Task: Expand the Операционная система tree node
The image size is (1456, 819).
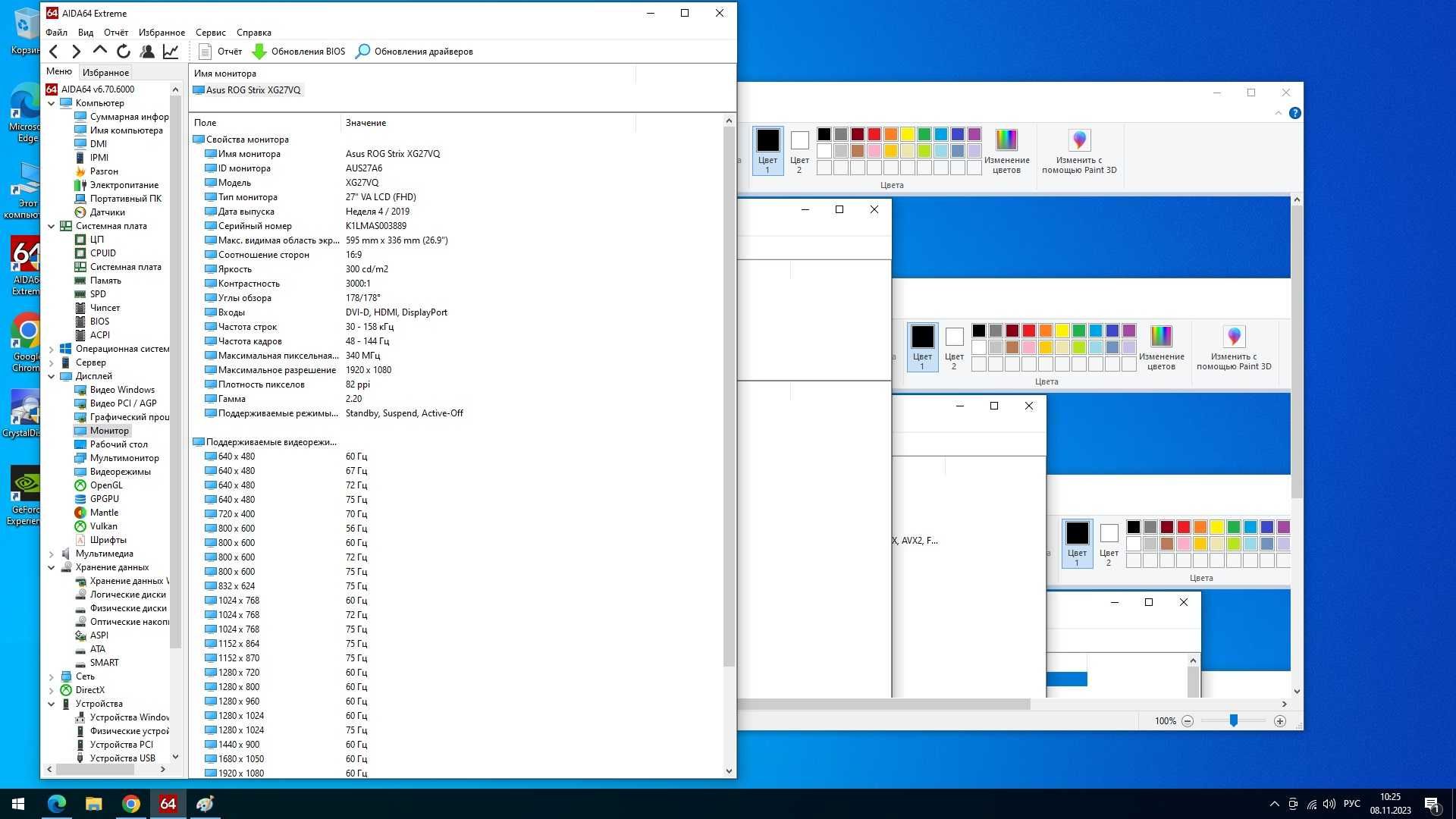Action: click(52, 349)
